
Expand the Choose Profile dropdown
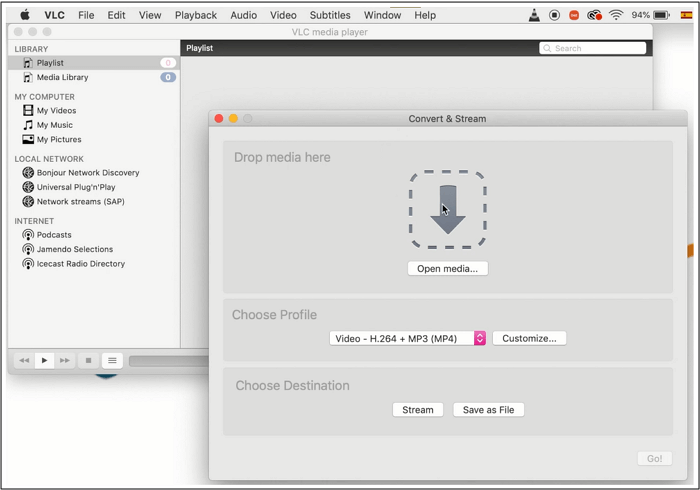pos(479,339)
